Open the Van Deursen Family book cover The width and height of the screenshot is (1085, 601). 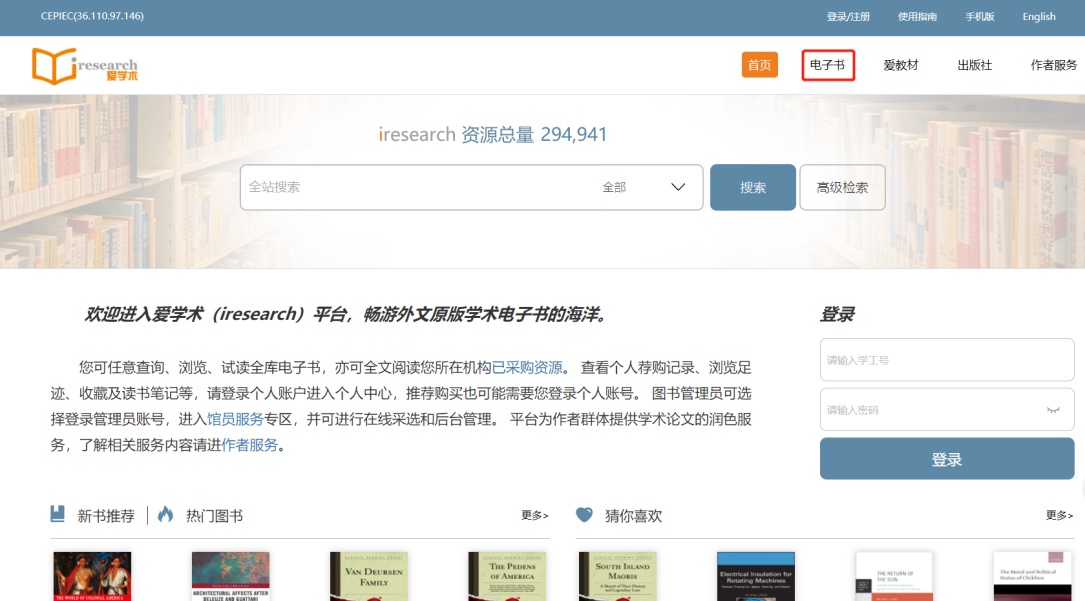(368, 576)
